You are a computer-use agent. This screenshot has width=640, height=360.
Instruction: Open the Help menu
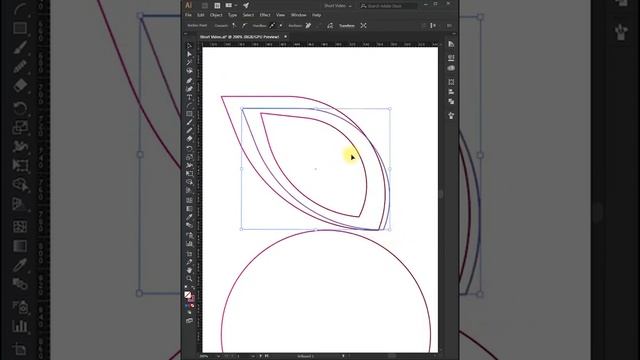316,15
